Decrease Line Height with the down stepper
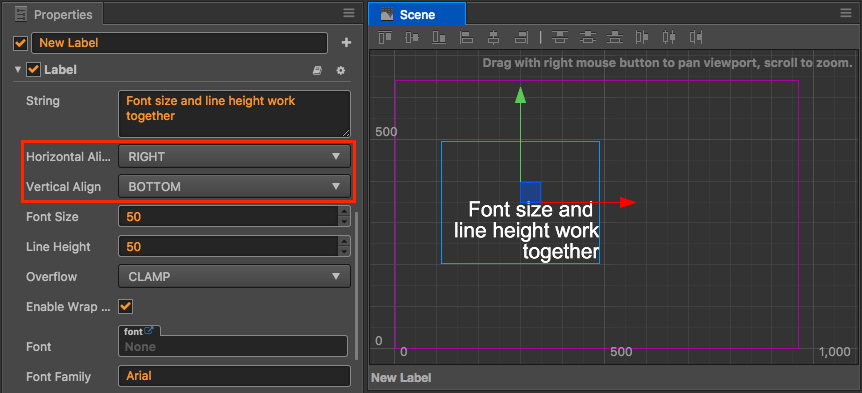The image size is (862, 393). coord(344,252)
